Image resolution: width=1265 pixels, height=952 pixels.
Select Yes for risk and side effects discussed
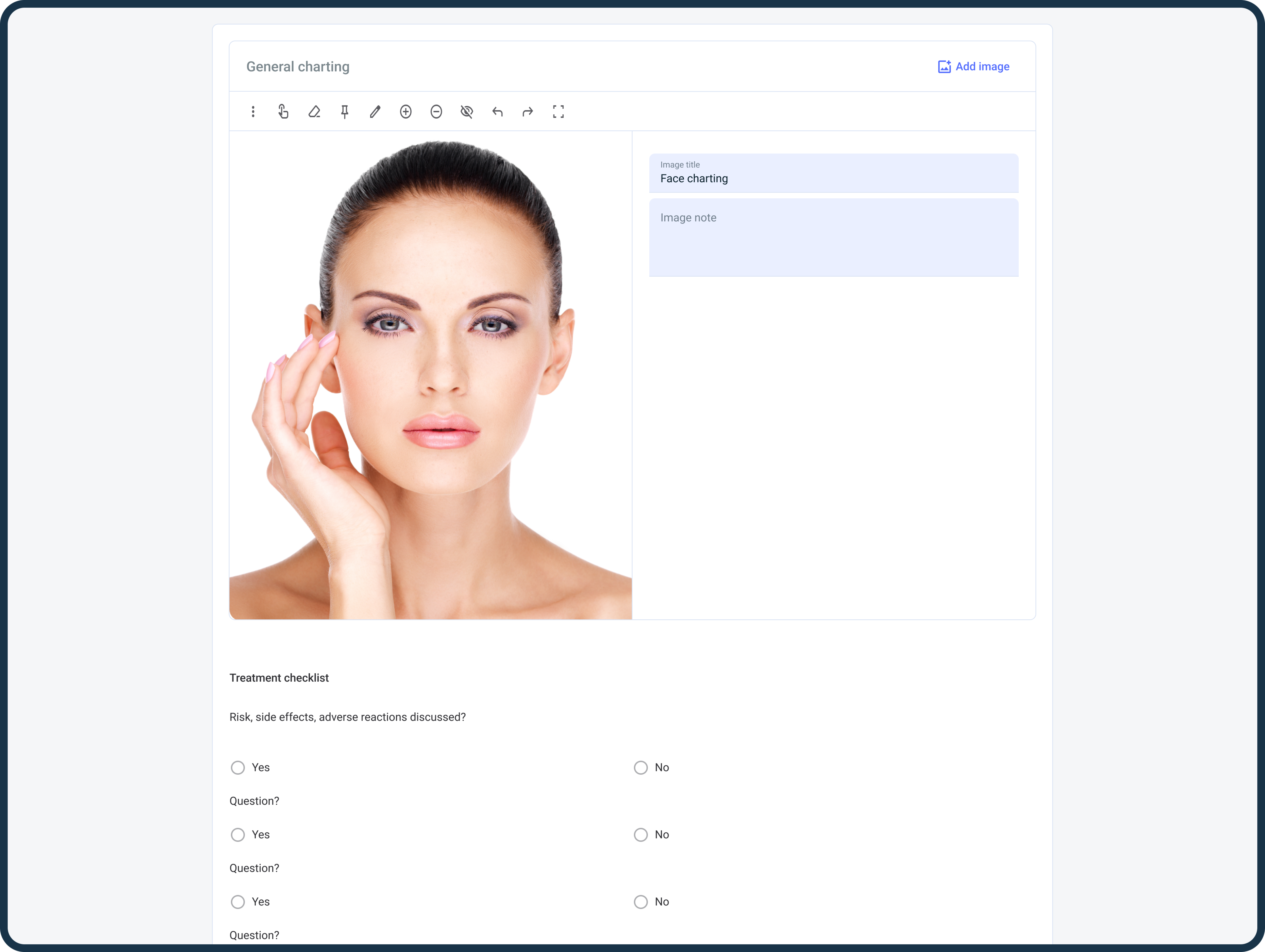pos(238,767)
